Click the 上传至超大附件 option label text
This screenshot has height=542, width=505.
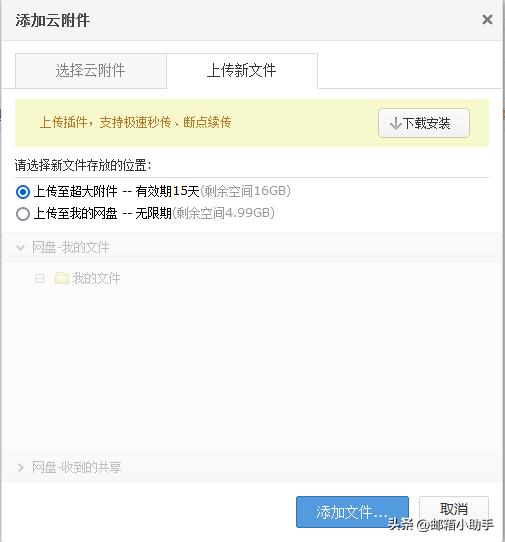(76, 191)
